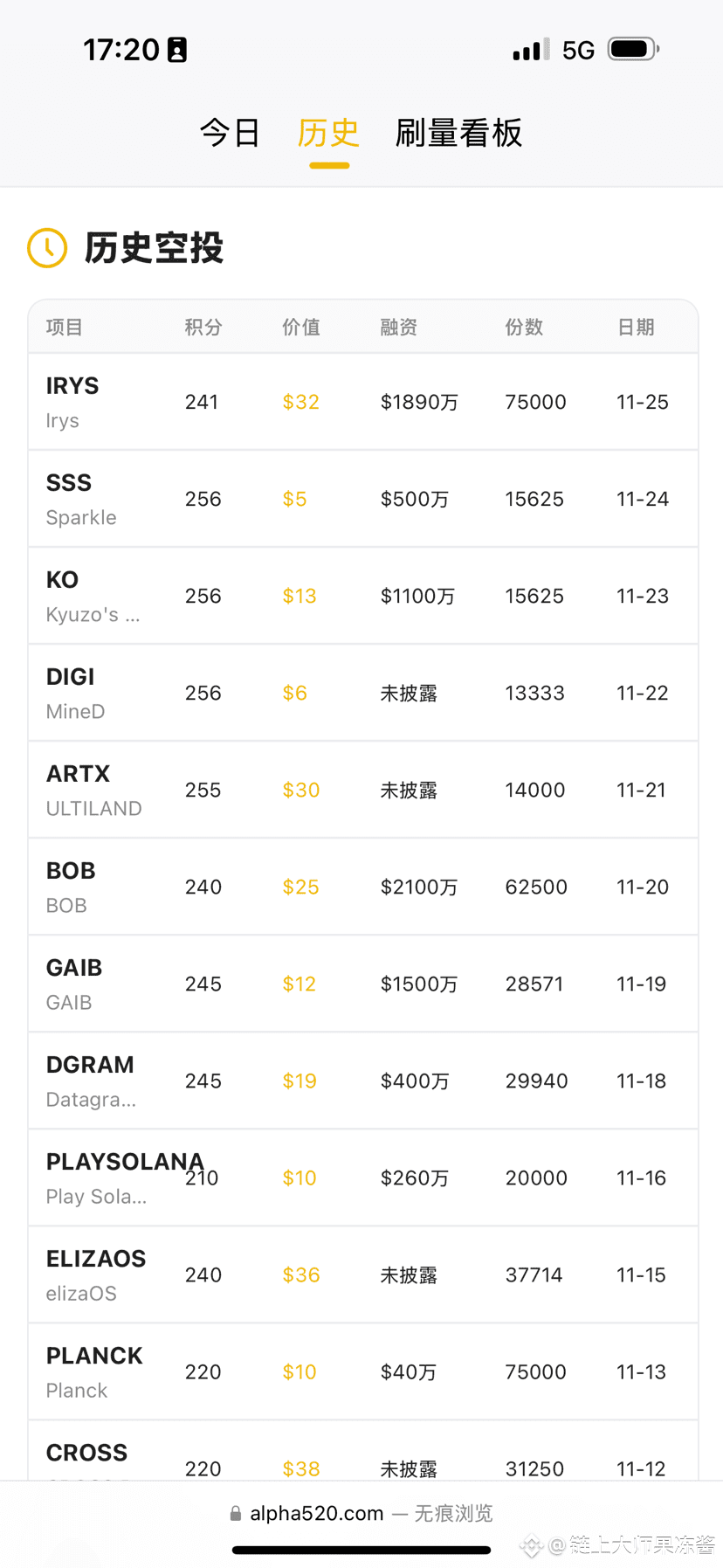Screen dimensions: 723x1568
Task: Tap the battery icon in status bar
Action: point(634,49)
